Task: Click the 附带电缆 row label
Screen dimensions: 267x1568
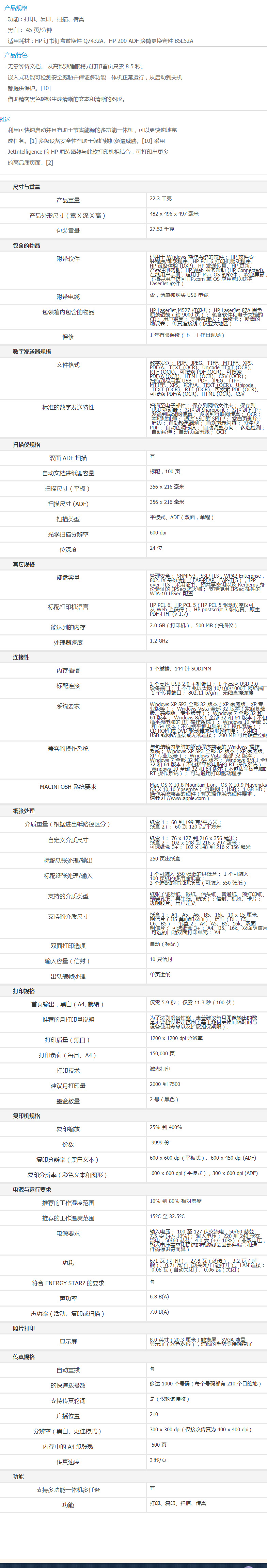Action: [68, 297]
